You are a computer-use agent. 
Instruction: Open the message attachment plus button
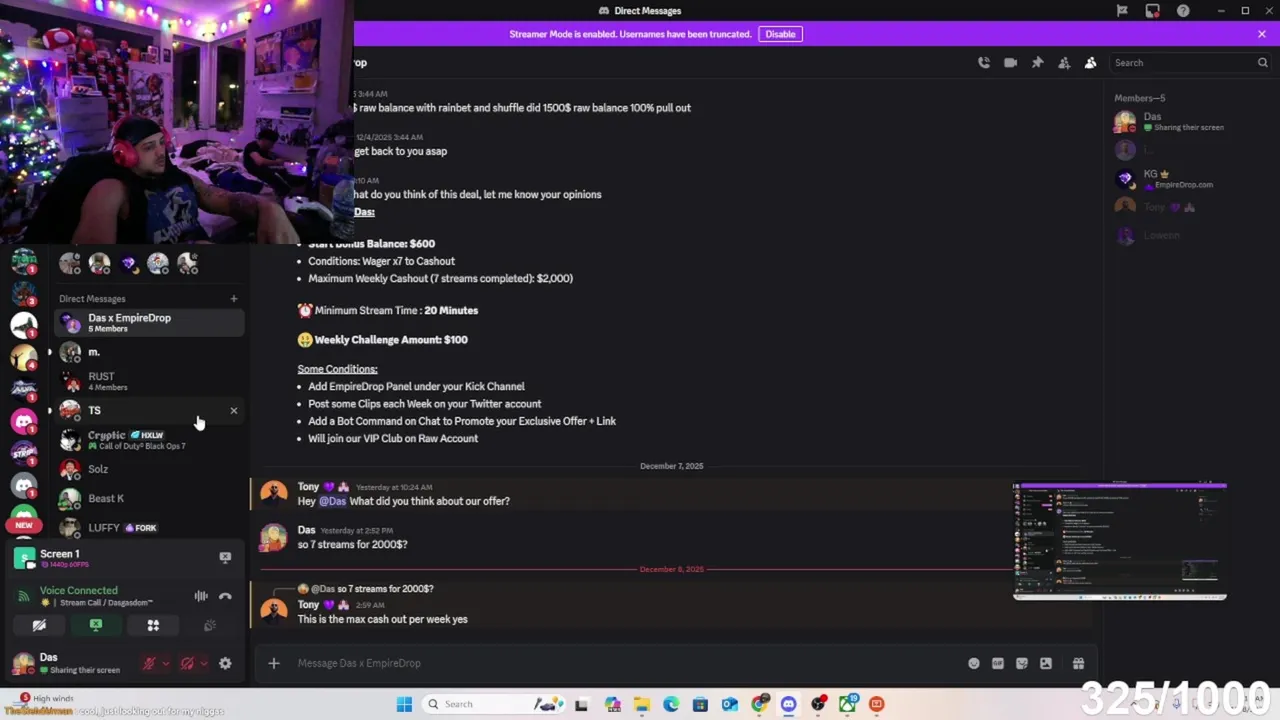273,663
